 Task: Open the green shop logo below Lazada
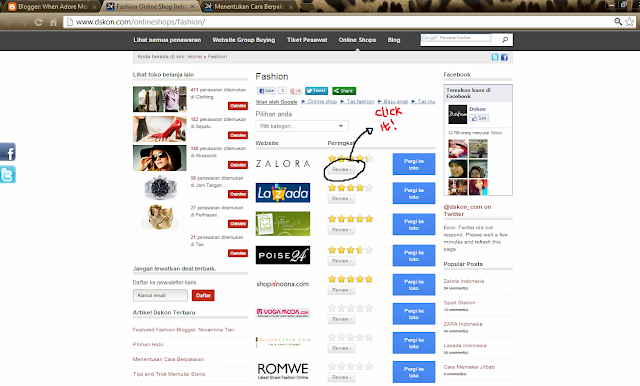283,224
